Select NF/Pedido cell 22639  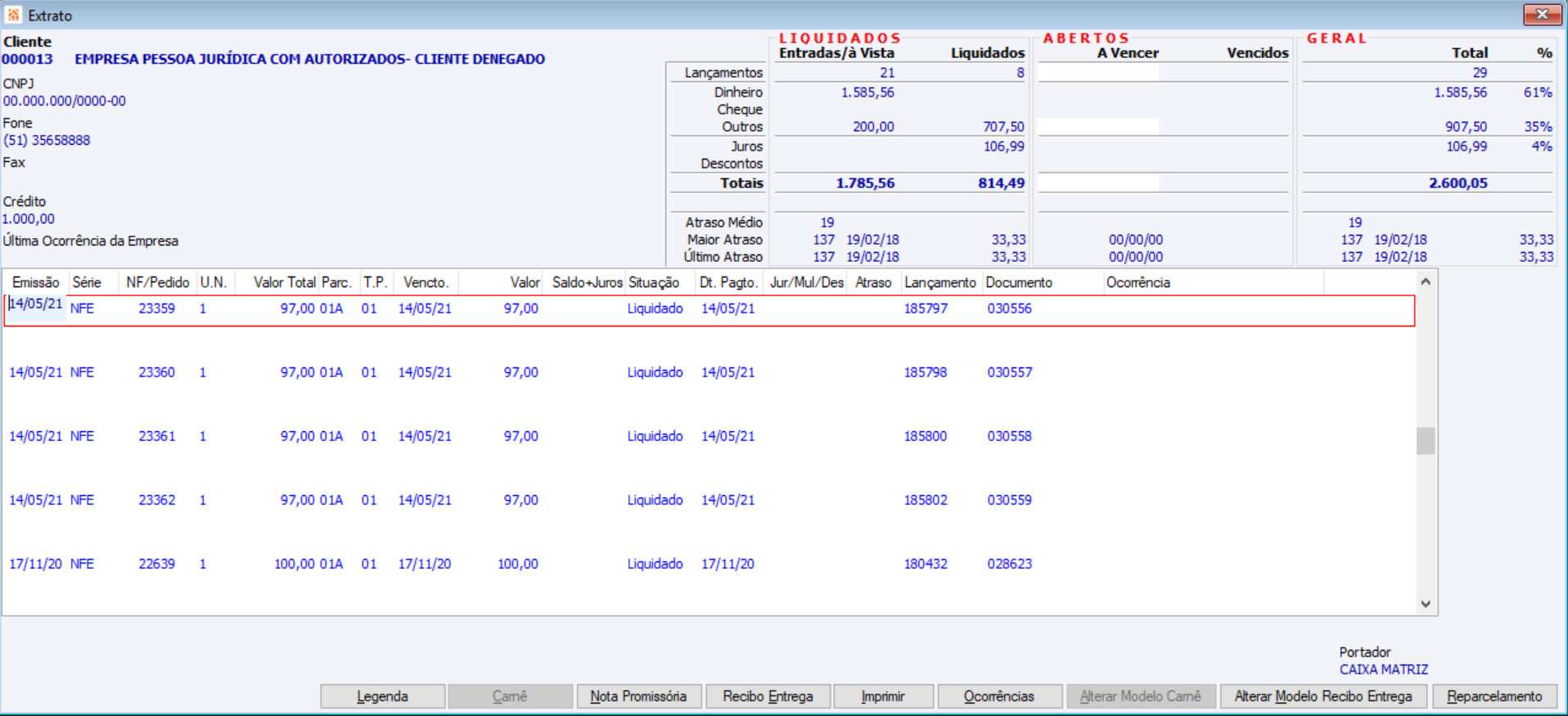(x=156, y=564)
